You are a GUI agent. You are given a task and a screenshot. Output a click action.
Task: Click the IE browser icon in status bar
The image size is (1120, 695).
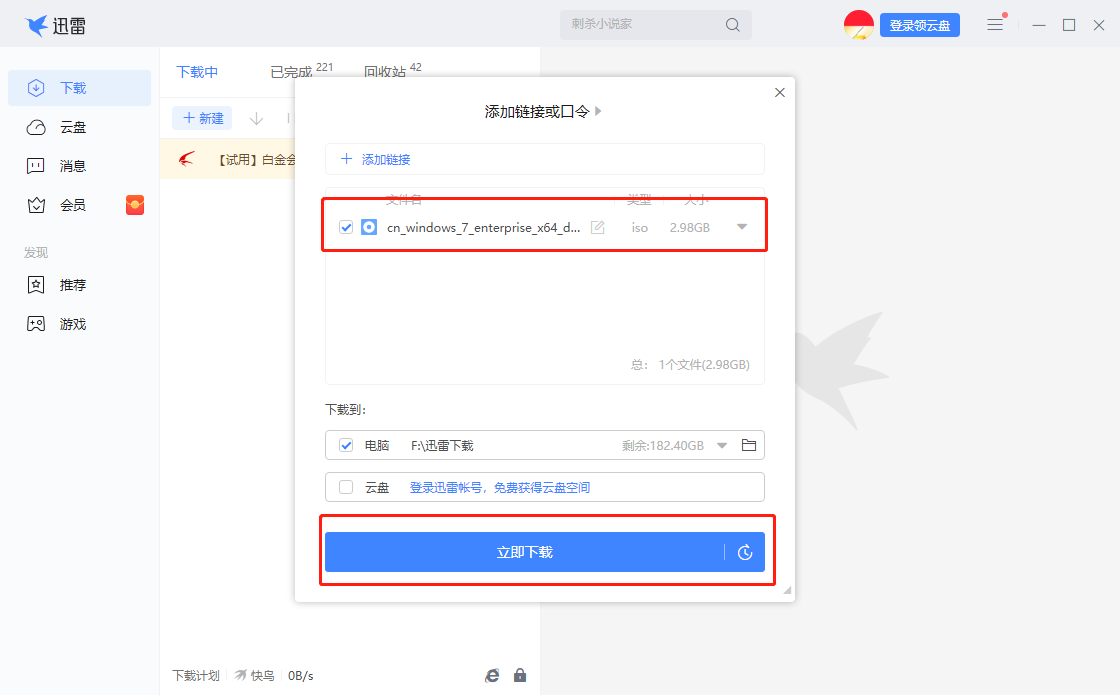click(x=492, y=675)
